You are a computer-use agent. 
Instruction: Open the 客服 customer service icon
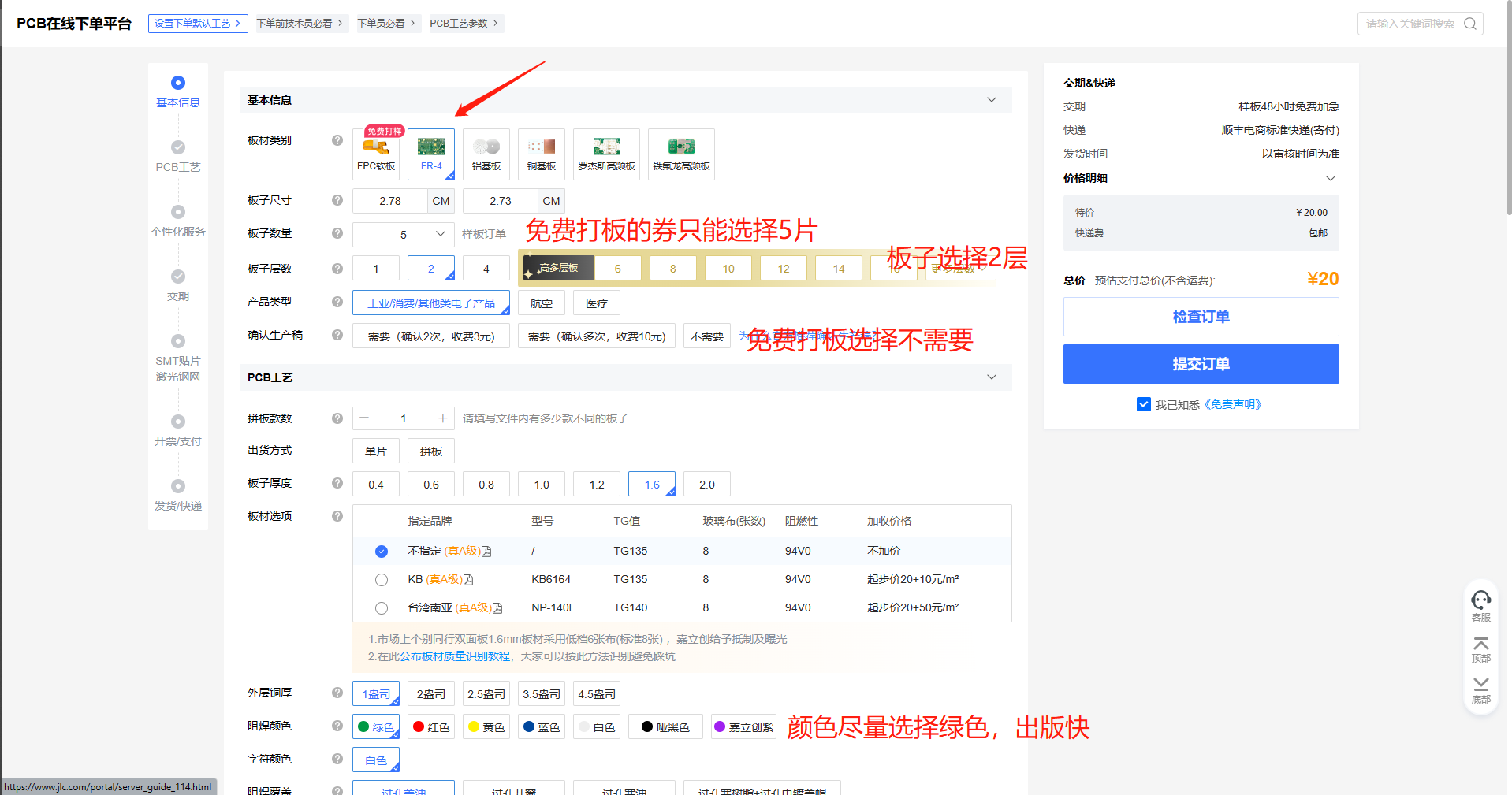1480,604
